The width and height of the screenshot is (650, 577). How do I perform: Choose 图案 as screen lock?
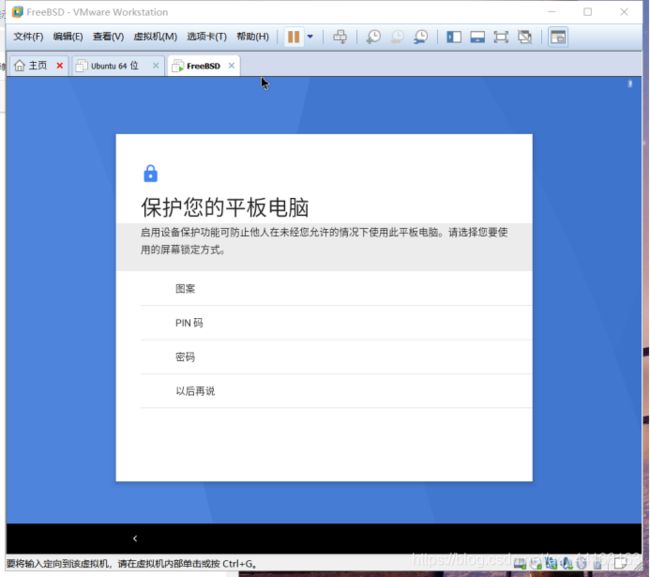tap(336, 288)
